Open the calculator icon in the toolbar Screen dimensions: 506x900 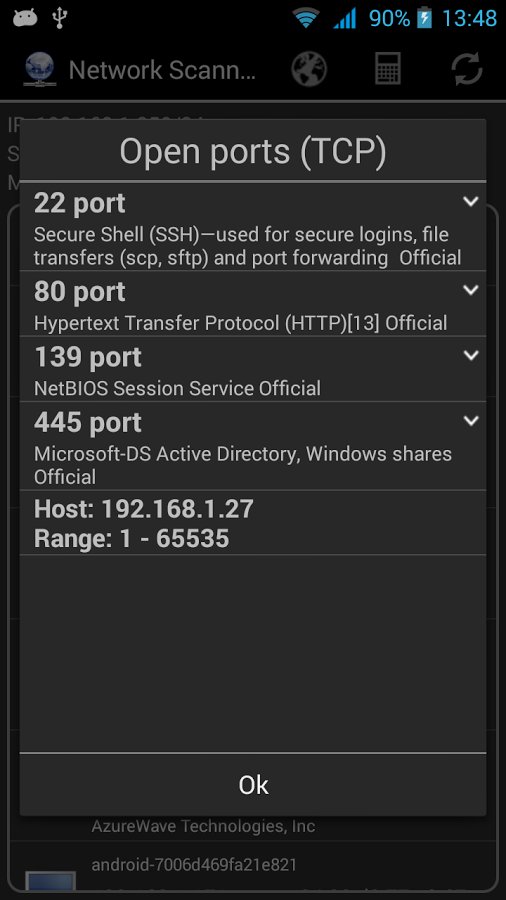[x=388, y=69]
